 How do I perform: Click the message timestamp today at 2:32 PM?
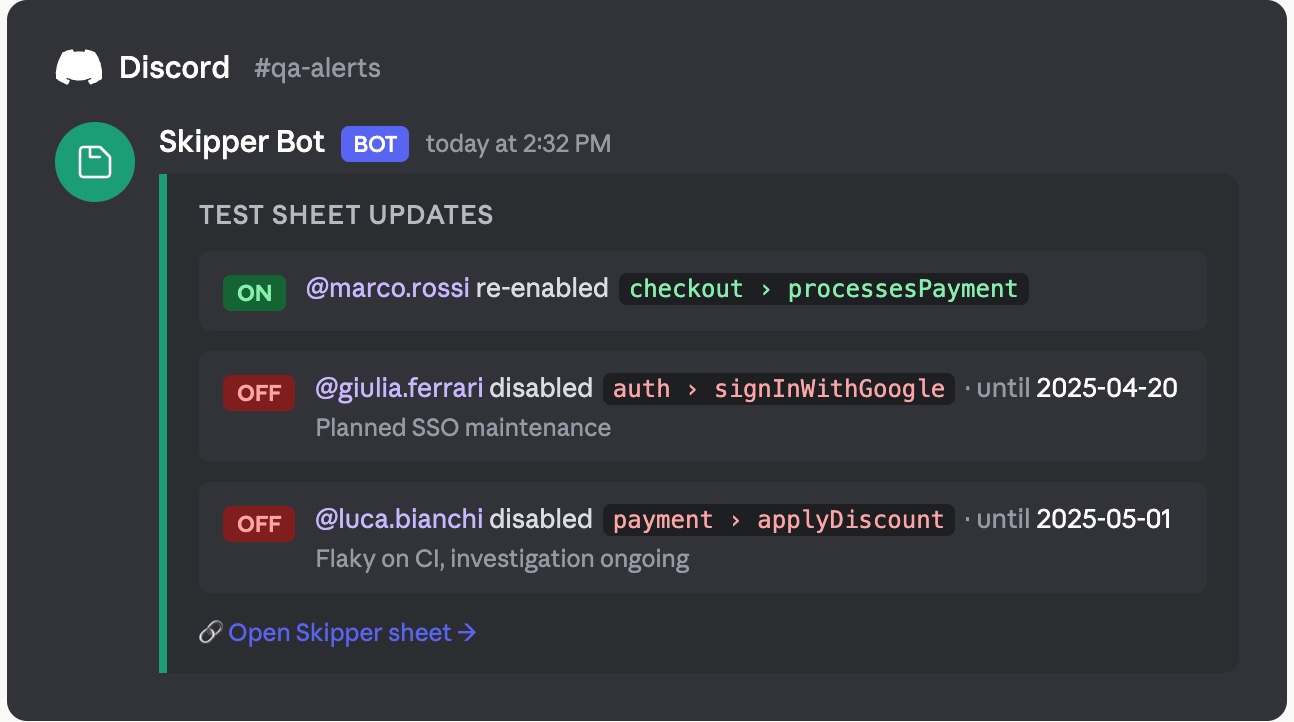coord(518,144)
